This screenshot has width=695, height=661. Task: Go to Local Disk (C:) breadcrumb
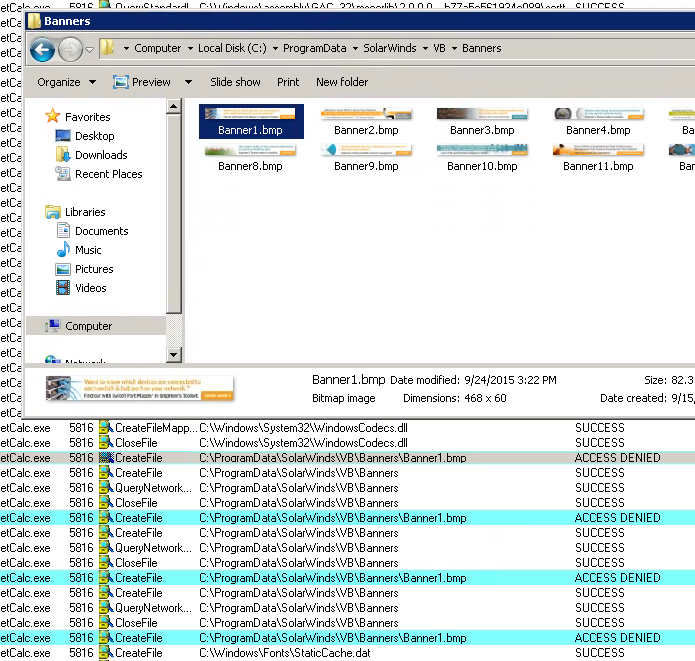coord(232,48)
